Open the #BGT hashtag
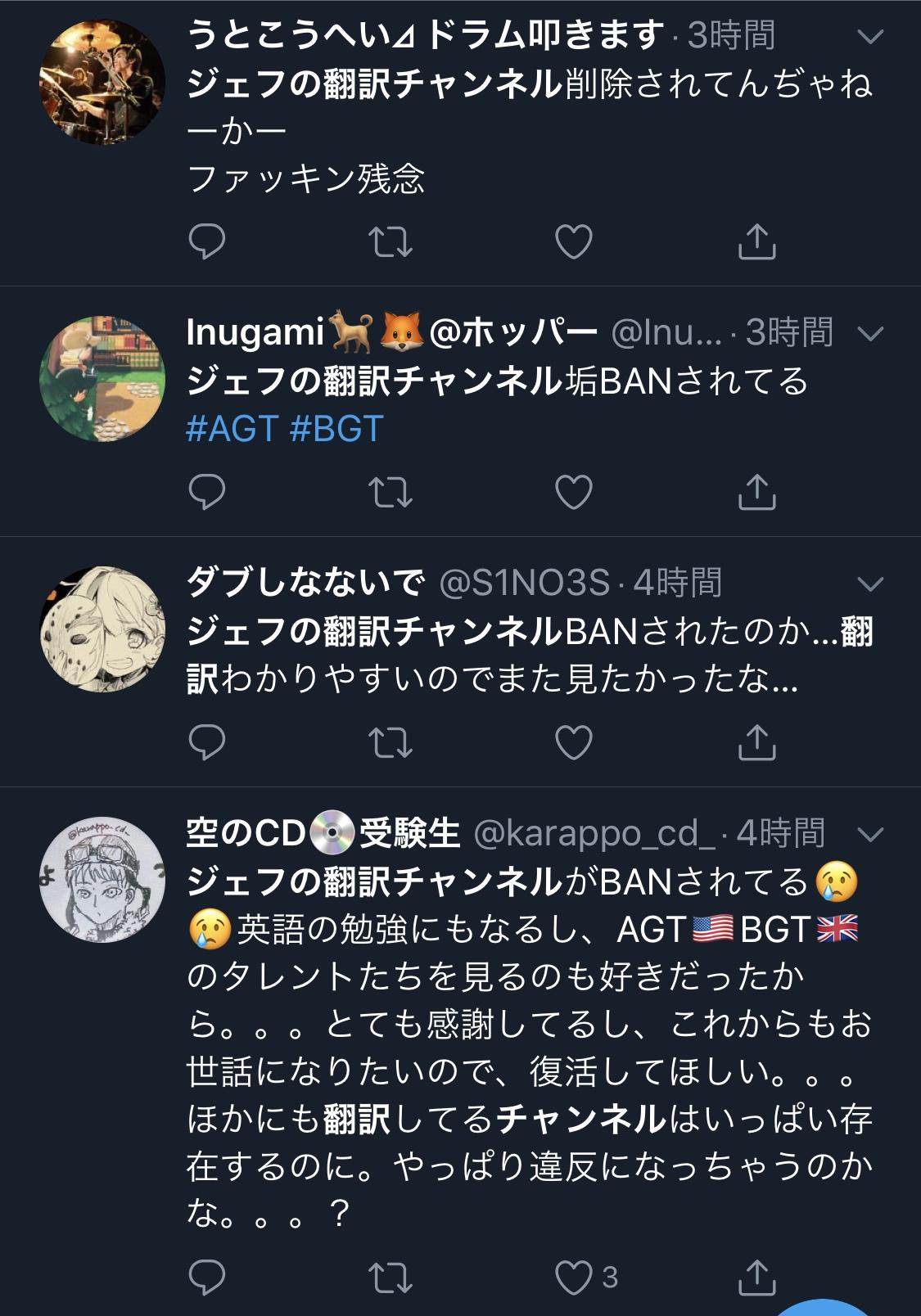The image size is (921, 1316). point(336,429)
